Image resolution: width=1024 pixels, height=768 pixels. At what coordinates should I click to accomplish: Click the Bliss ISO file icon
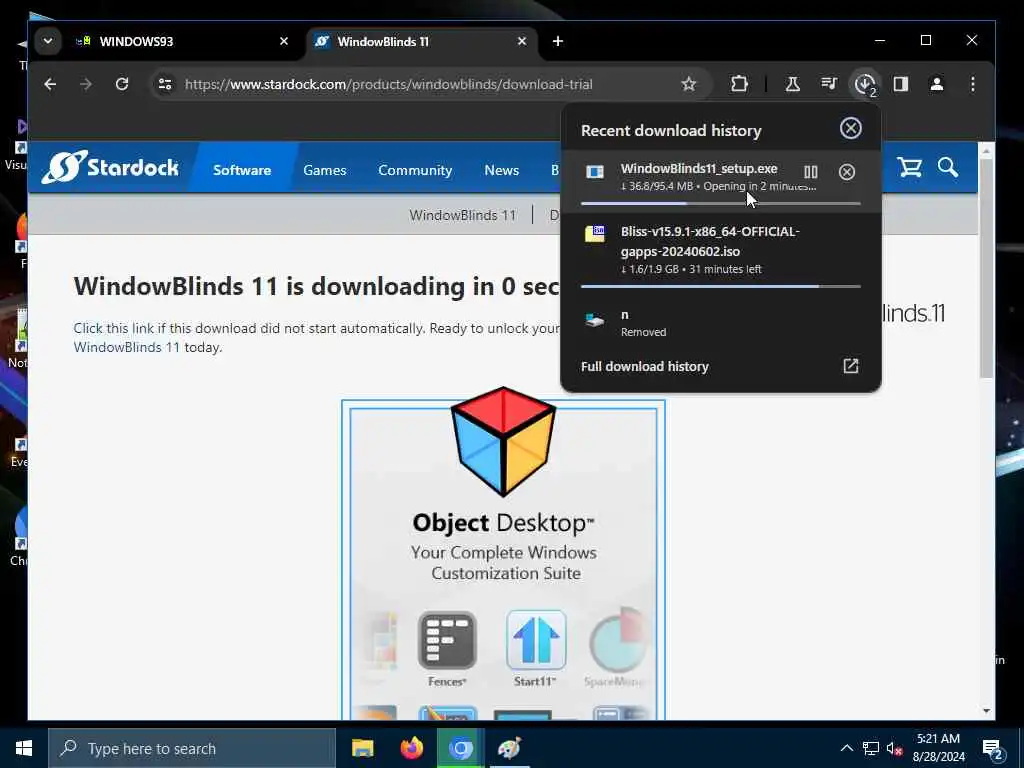coord(594,234)
